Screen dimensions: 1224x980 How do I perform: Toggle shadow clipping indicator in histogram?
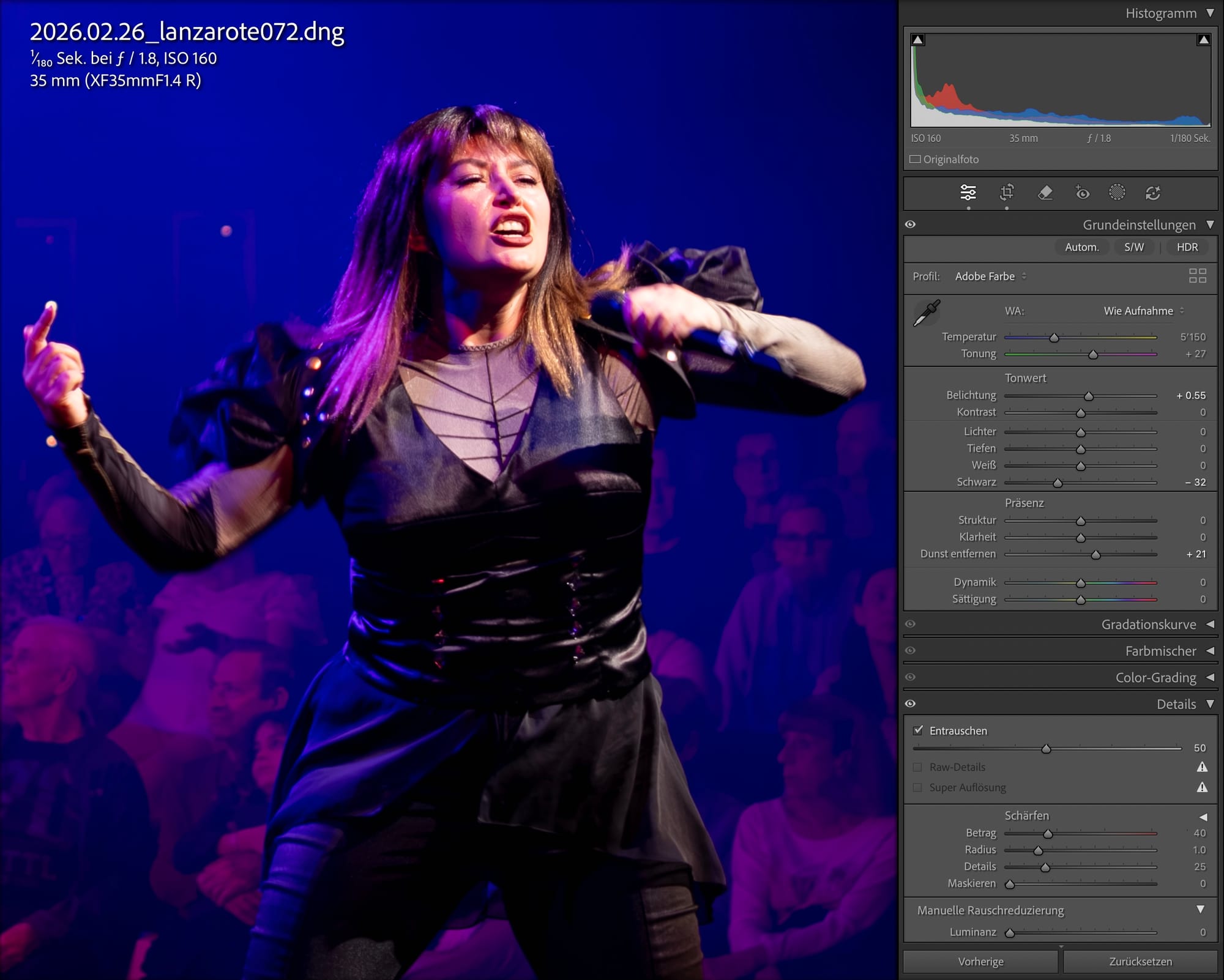point(917,40)
